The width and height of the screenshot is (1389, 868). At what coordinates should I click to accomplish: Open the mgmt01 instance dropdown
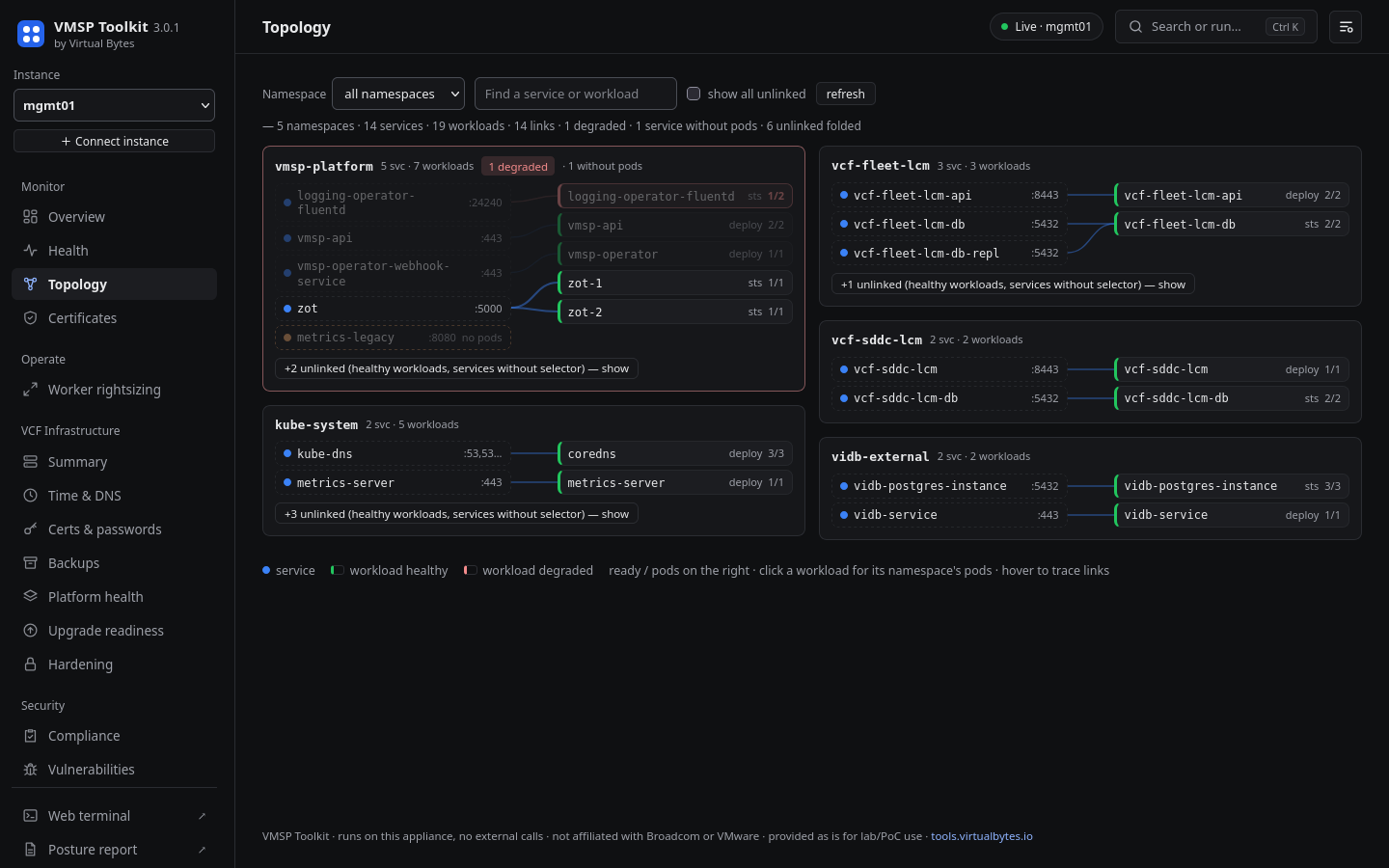(x=114, y=105)
